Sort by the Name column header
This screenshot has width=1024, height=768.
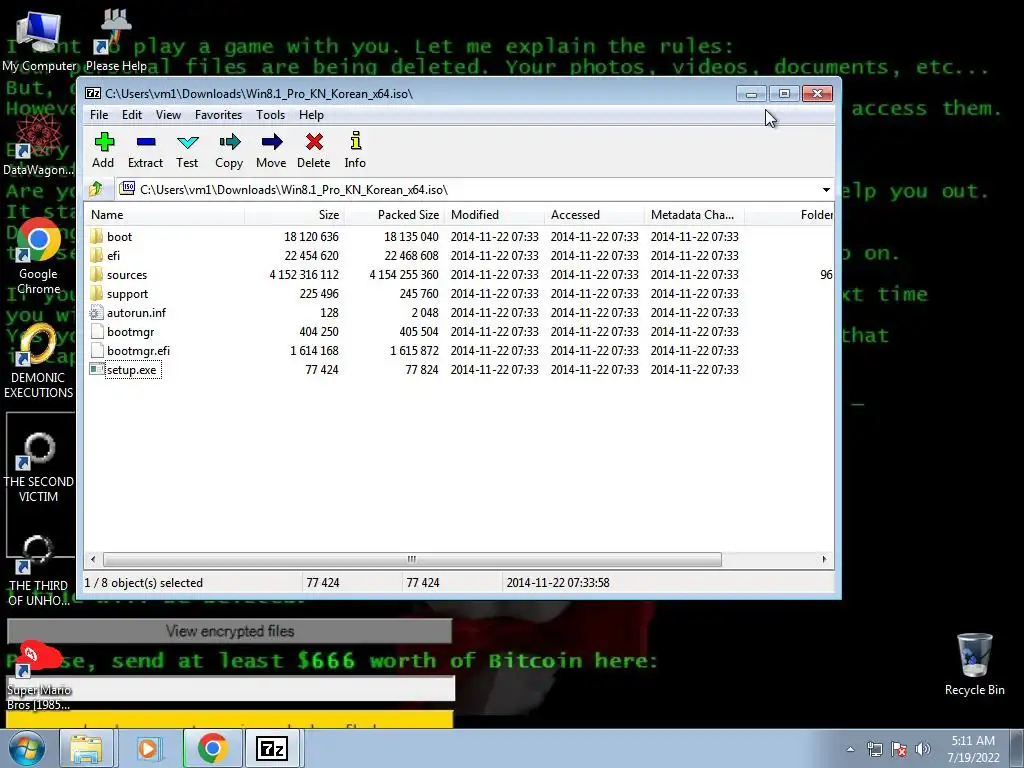pos(165,215)
